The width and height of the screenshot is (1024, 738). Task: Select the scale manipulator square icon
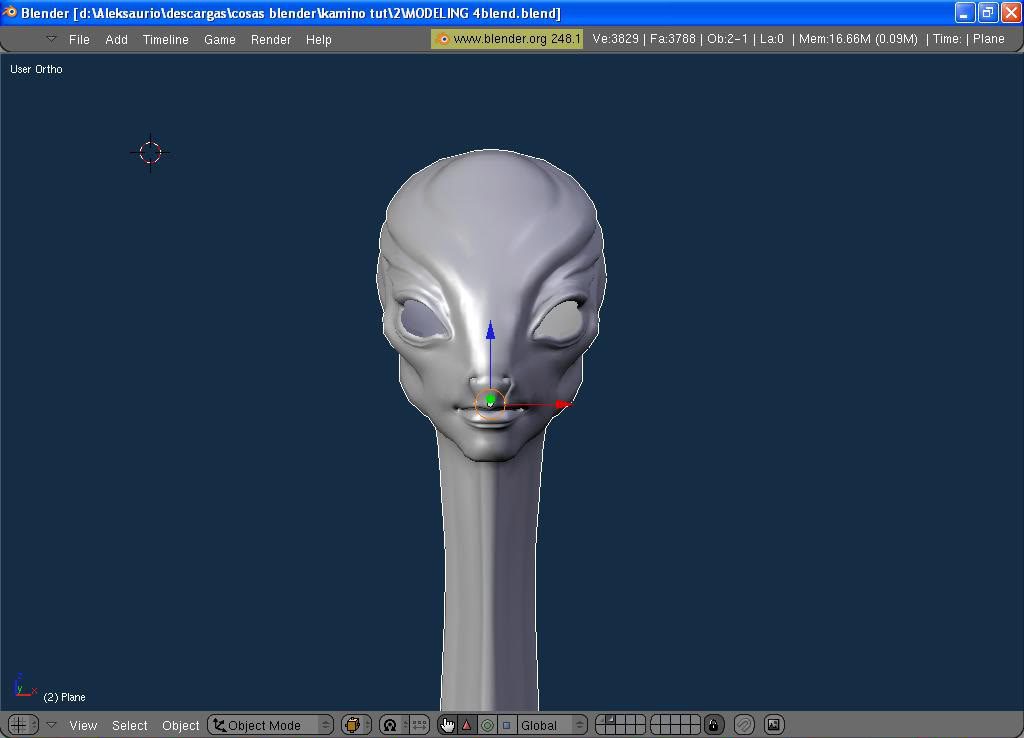click(506, 725)
